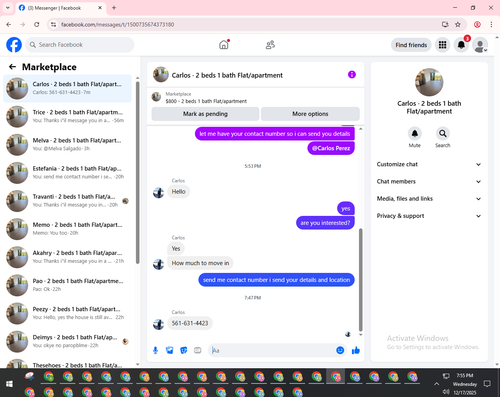The image size is (500, 397).
Task: Click the site information icon in address bar
Action: (53, 24)
